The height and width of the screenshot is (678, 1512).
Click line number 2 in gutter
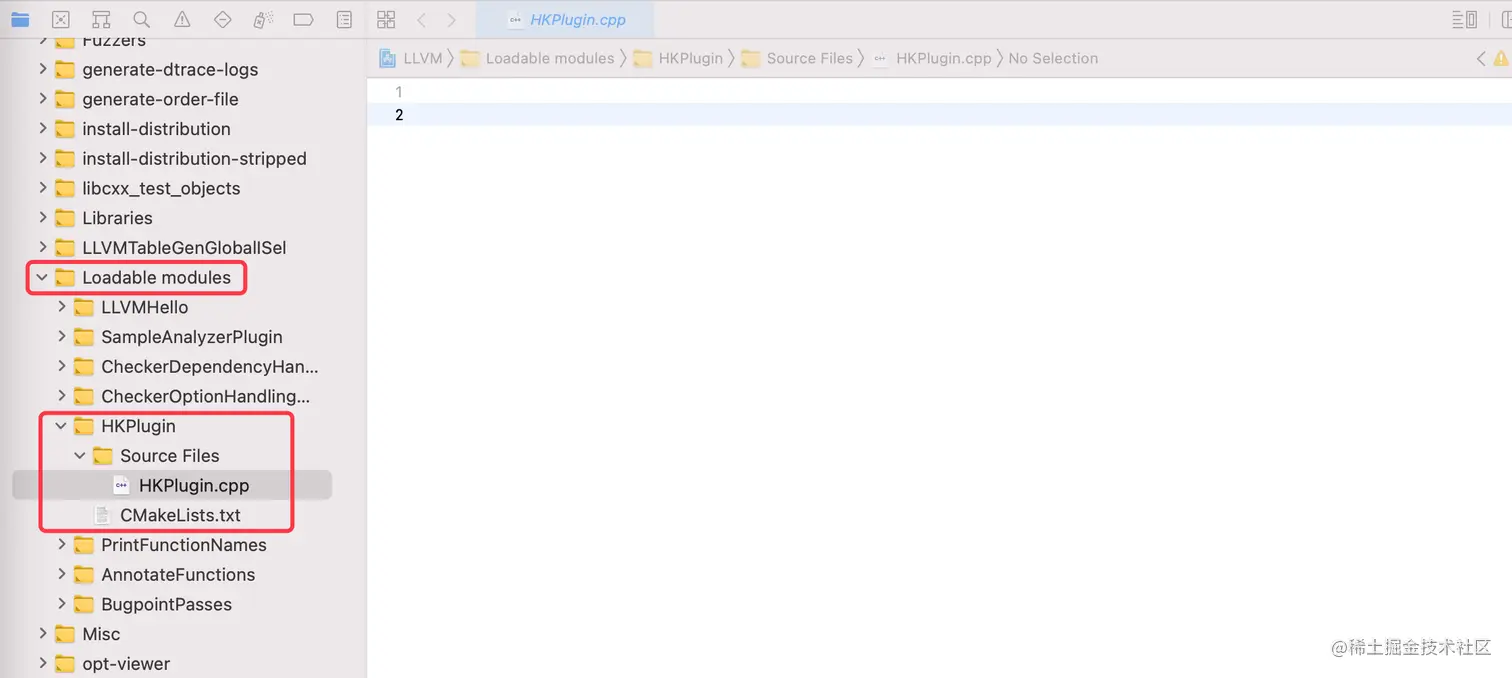coord(399,115)
